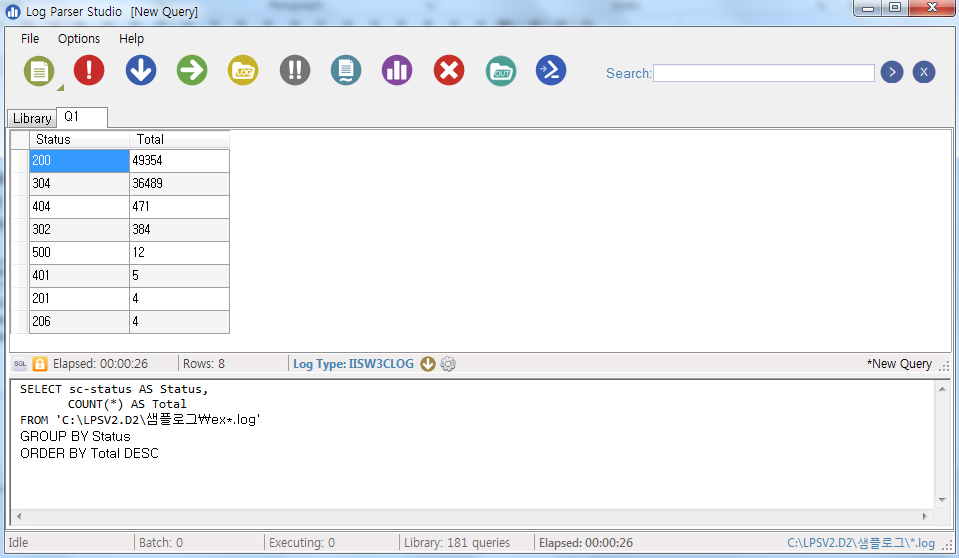This screenshot has width=959, height=558.
Task: Toggle the orange lock icon in status bar
Action: (40, 364)
